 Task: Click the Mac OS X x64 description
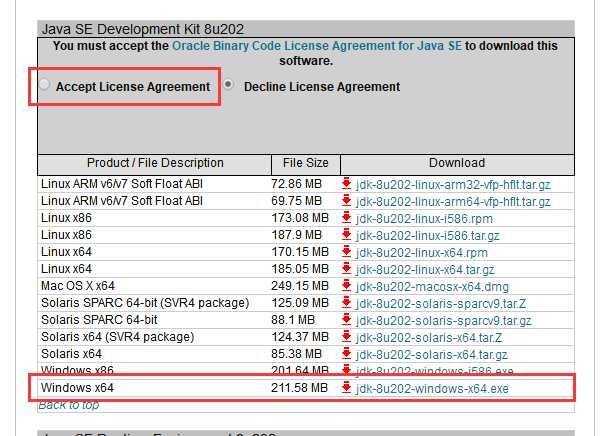(x=78, y=286)
